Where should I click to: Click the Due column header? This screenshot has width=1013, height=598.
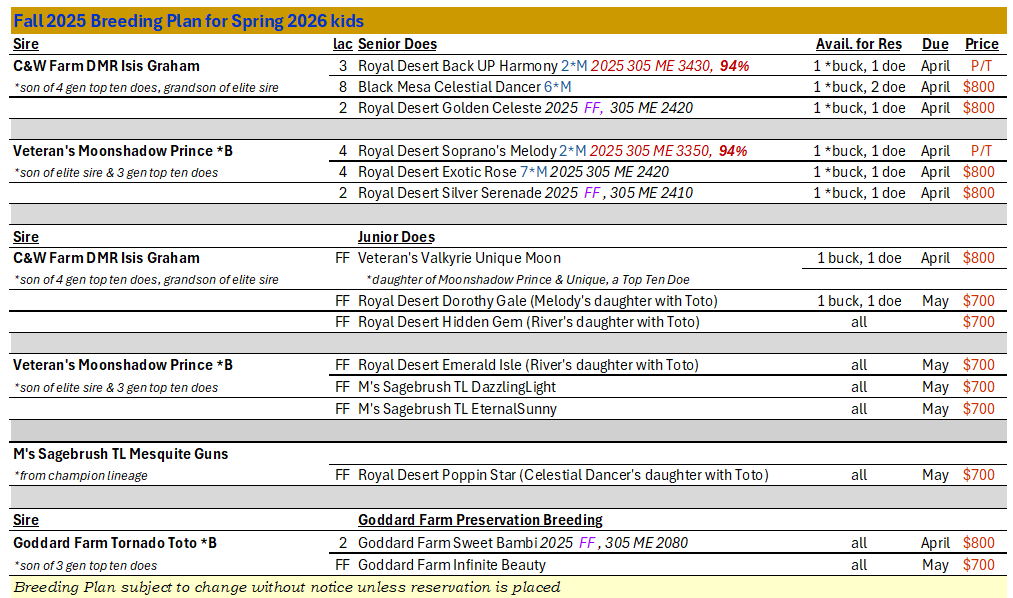(x=935, y=44)
